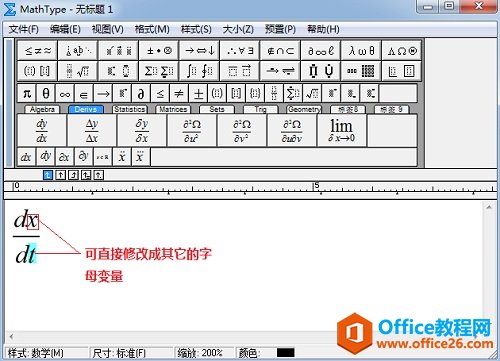
Task: Open the 编辑(E) menu
Action: (x=65, y=29)
